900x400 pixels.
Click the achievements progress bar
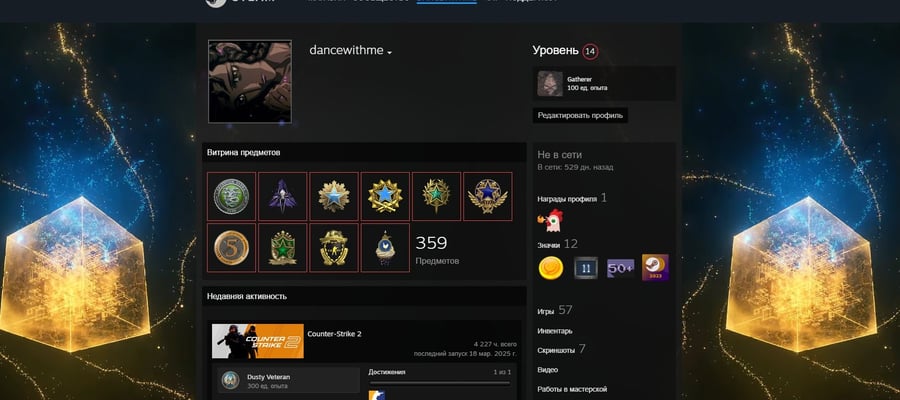click(x=440, y=382)
